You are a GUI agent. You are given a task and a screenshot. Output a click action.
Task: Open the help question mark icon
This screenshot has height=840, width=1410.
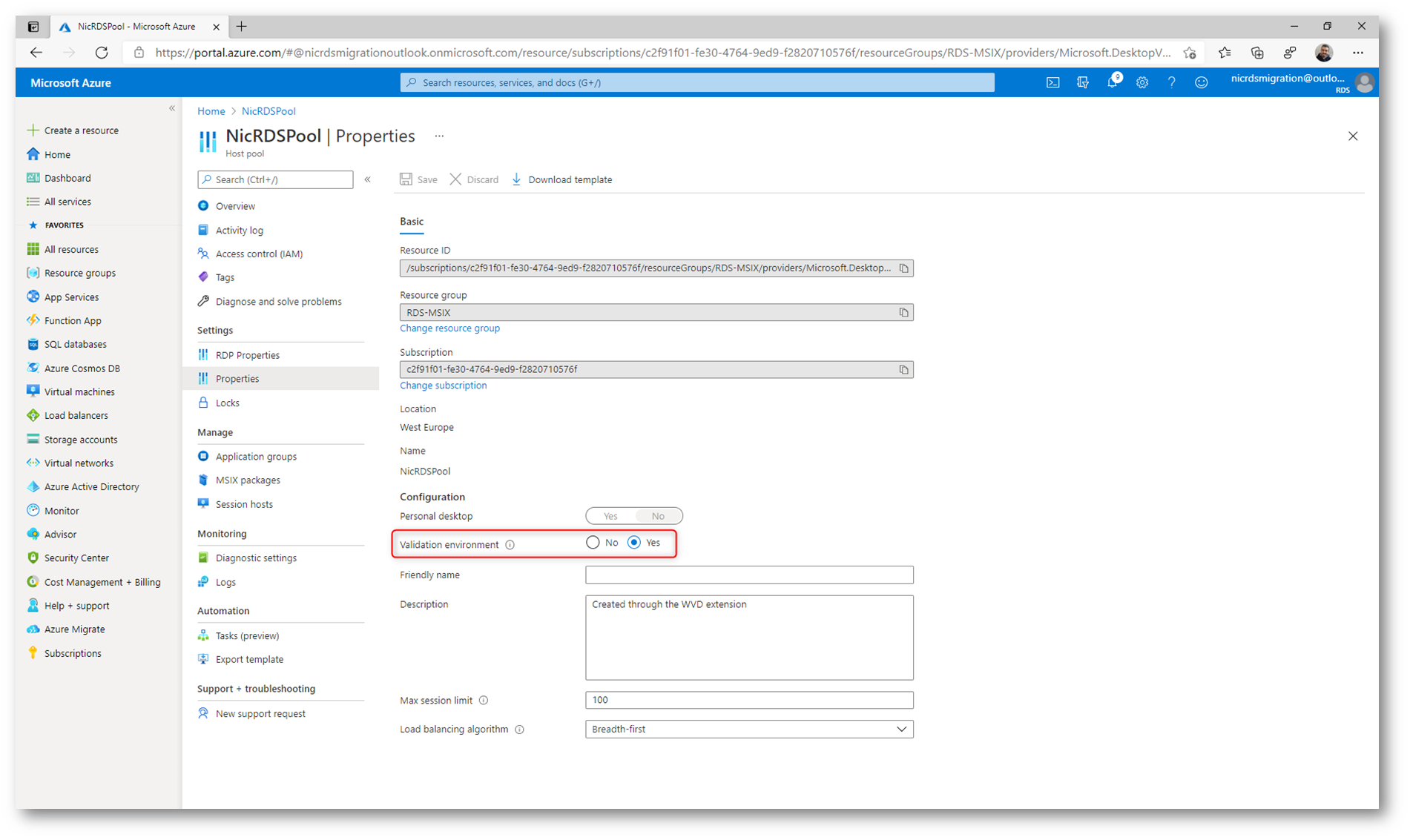click(1172, 83)
